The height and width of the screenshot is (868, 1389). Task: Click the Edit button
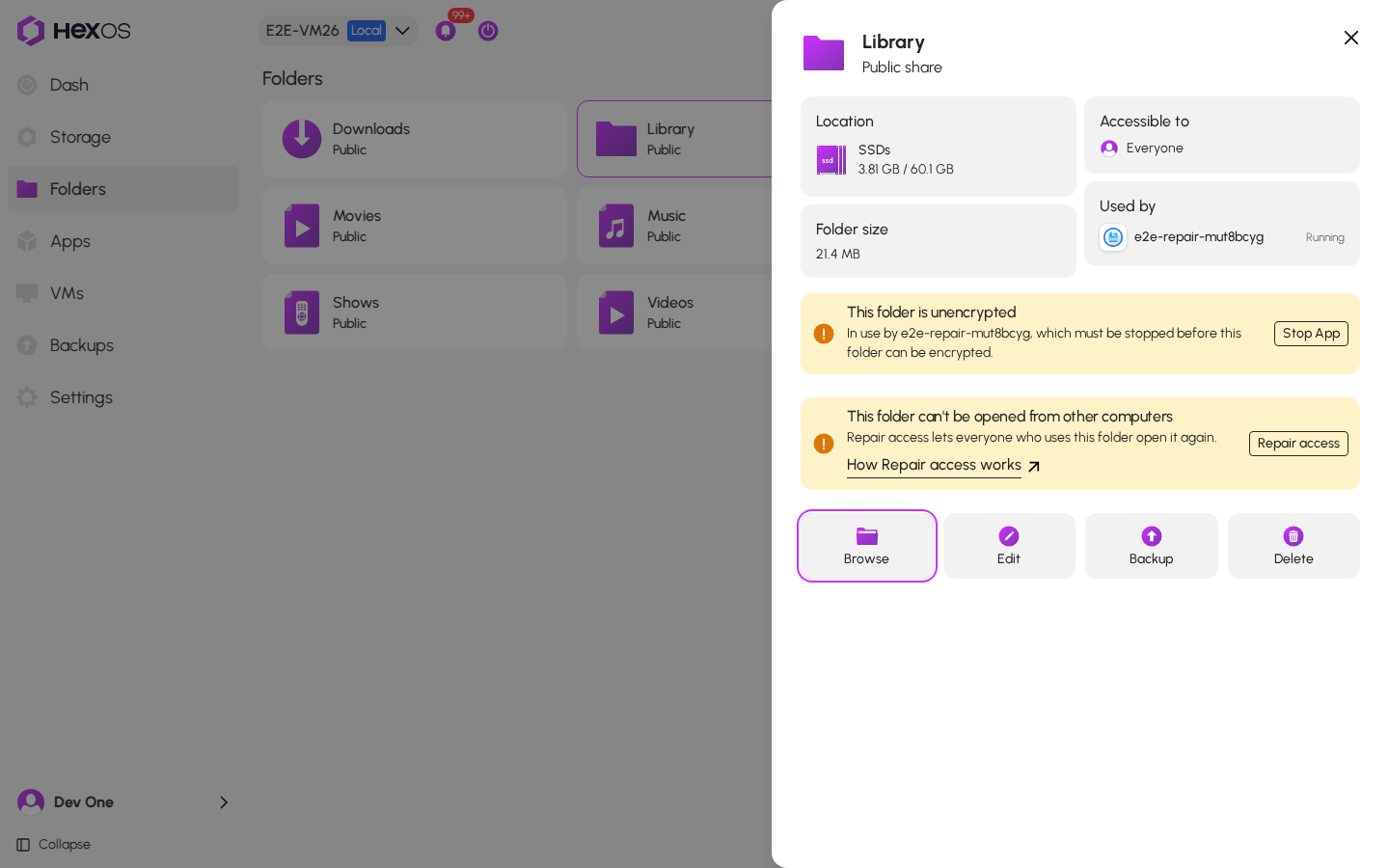tap(1009, 546)
